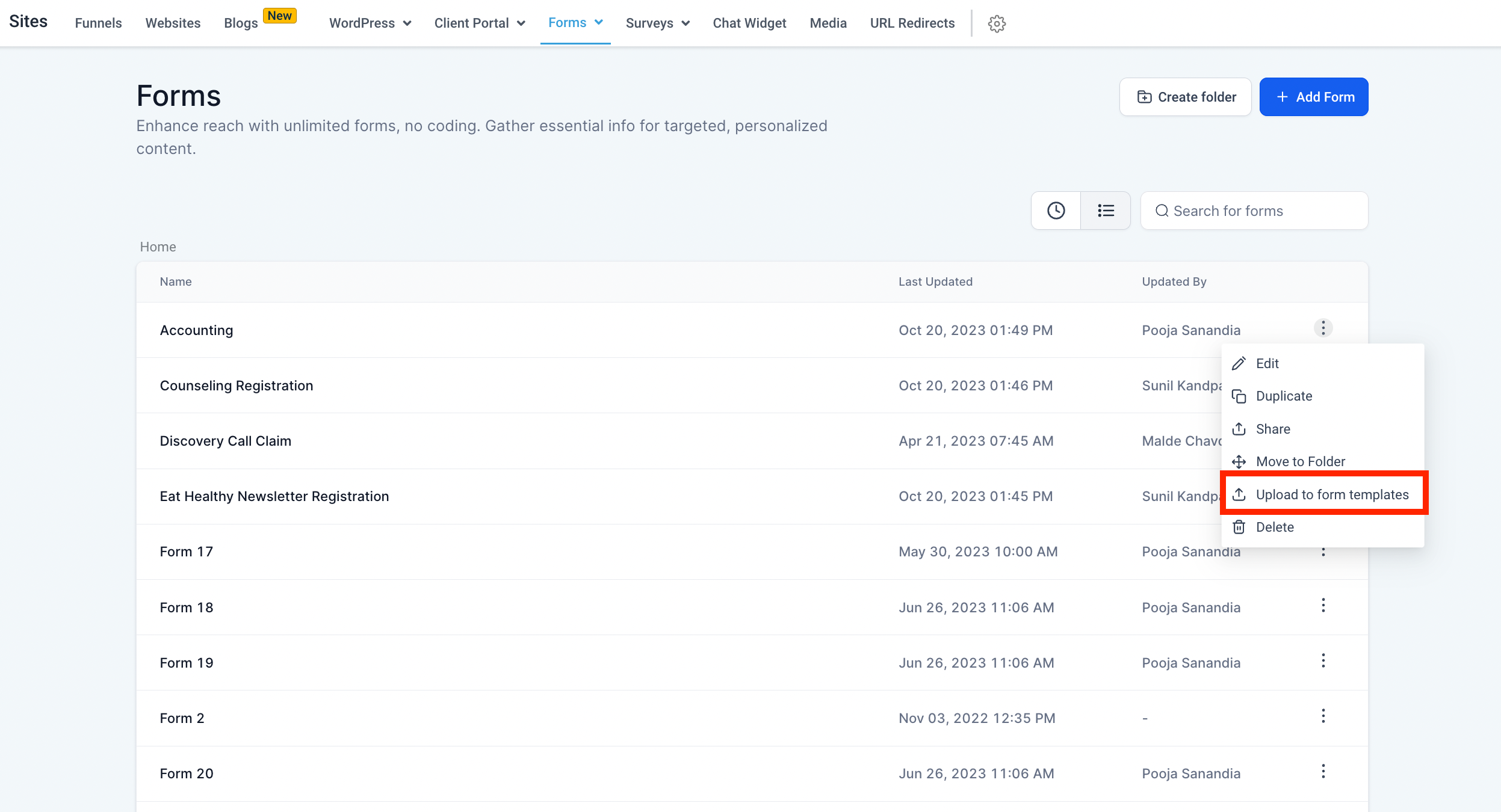Switch to the recent clock view icon
This screenshot has height=812, width=1501.
[x=1056, y=211]
